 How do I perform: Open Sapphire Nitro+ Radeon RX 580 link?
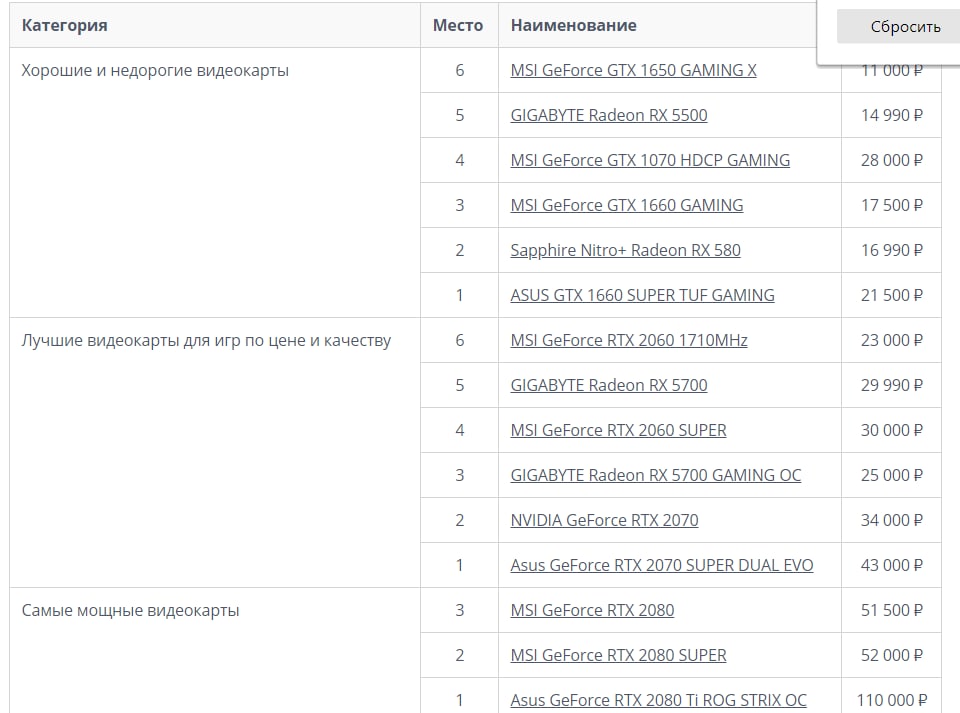pyautogui.click(x=625, y=250)
